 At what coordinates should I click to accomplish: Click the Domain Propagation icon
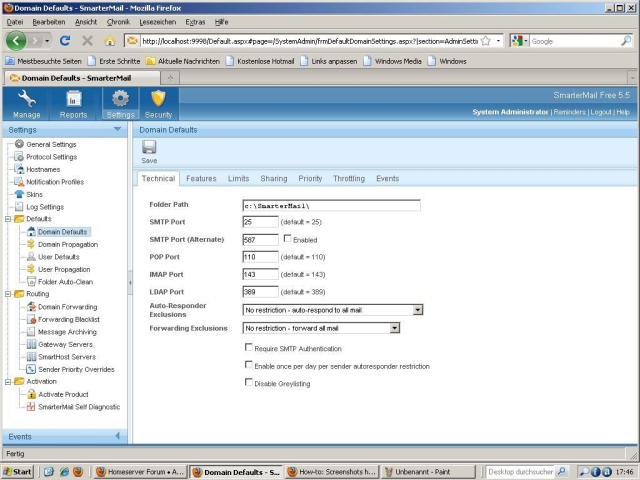31,244
